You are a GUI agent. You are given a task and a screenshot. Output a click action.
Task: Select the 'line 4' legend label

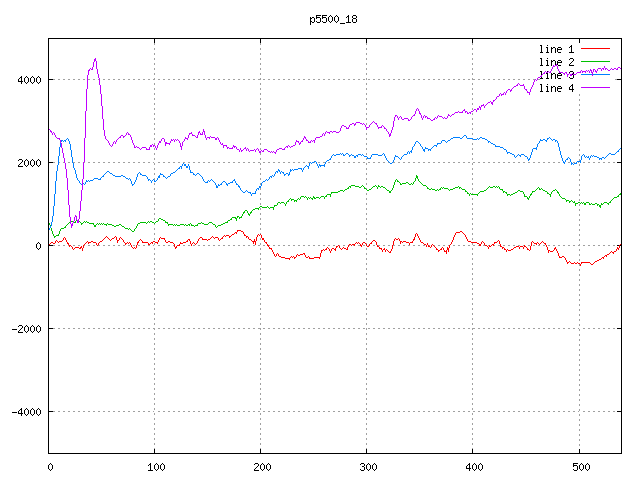[x=556, y=88]
